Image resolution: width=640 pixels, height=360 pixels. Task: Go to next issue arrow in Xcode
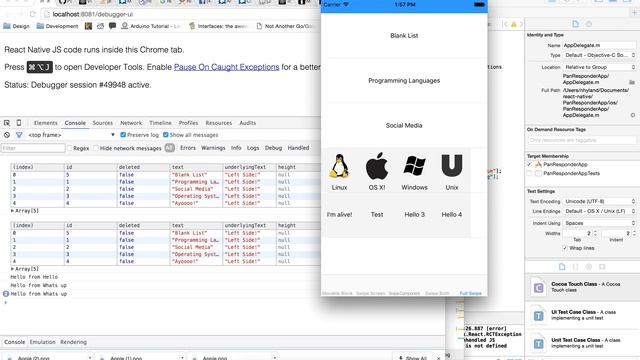coord(521,24)
